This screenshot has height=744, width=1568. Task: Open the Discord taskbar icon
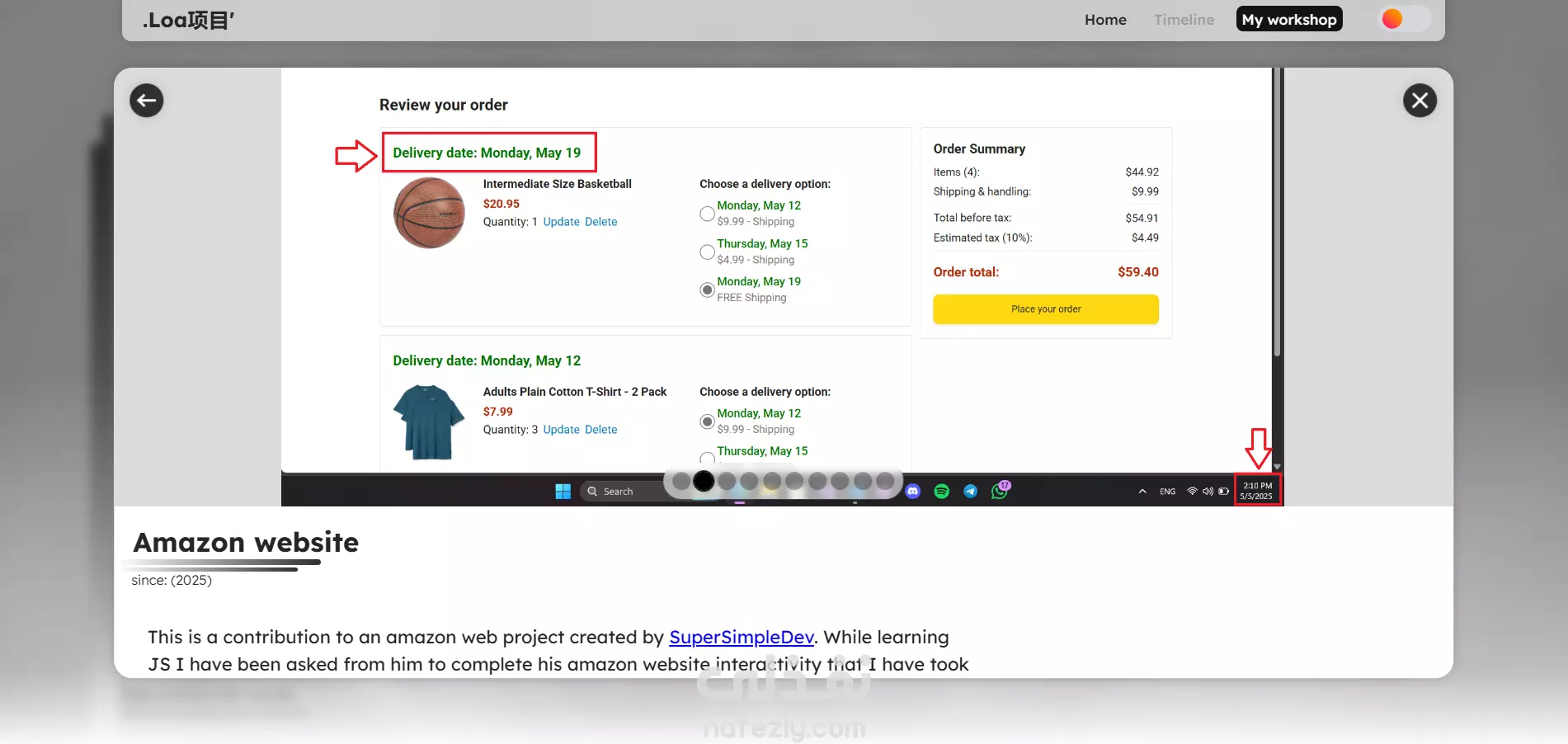point(912,492)
